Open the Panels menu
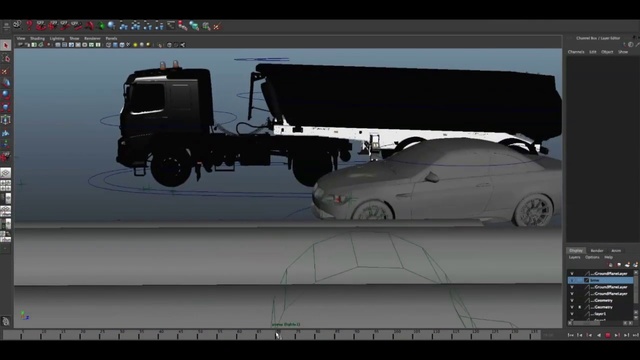Screen dimensions: 640x360 click(x=111, y=38)
